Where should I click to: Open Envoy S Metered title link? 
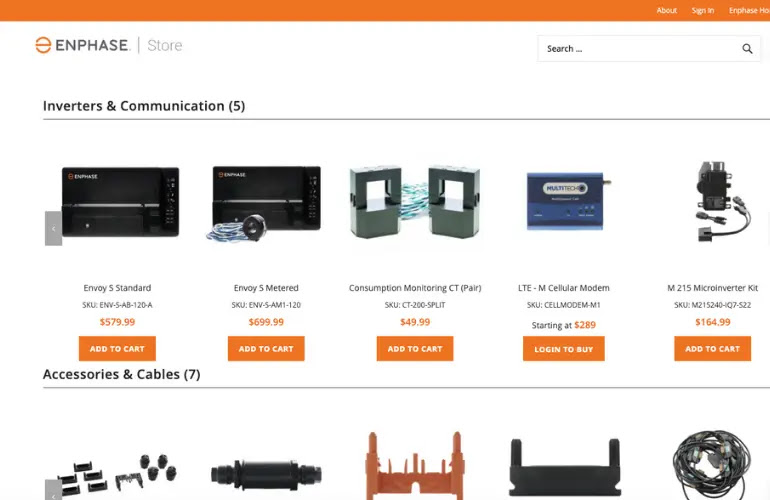pyautogui.click(x=266, y=288)
